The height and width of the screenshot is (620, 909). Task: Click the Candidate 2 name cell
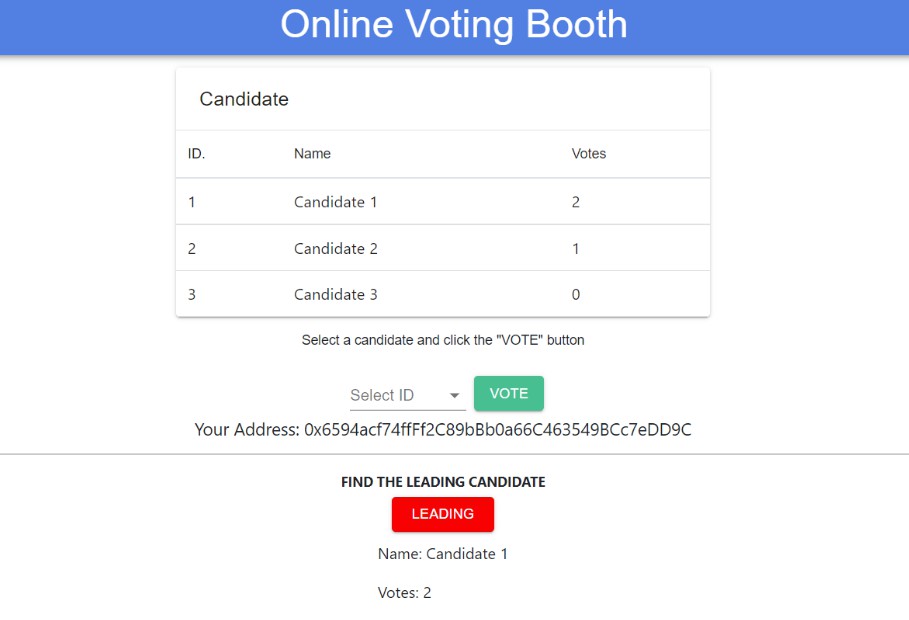[x=336, y=248]
